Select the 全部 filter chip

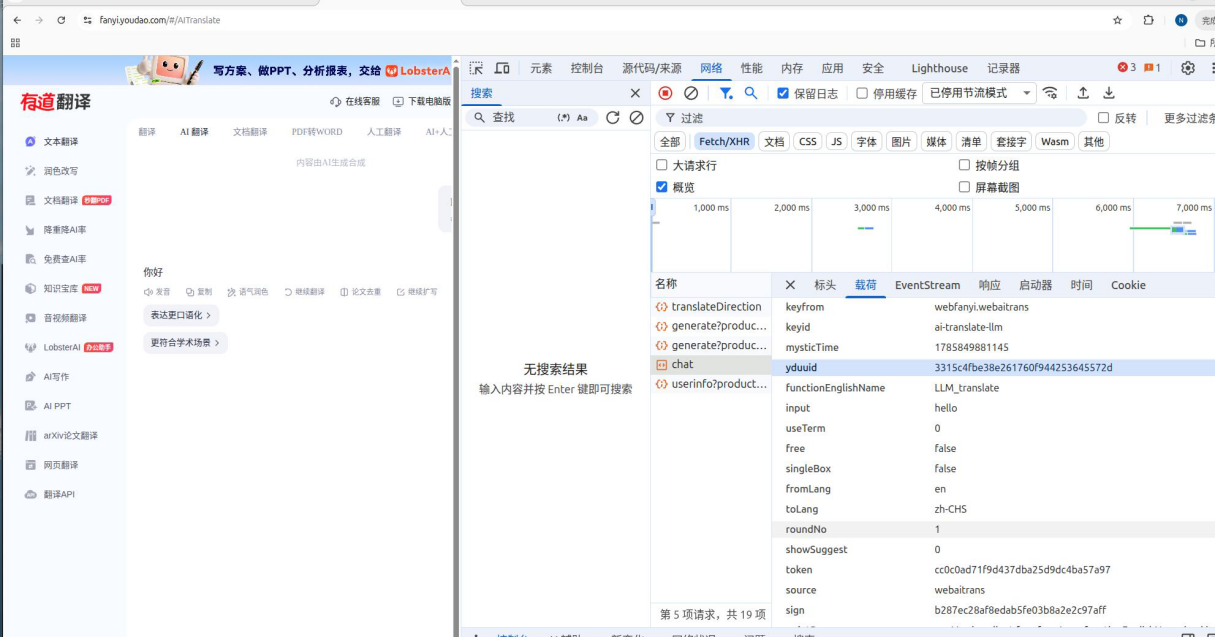point(670,142)
